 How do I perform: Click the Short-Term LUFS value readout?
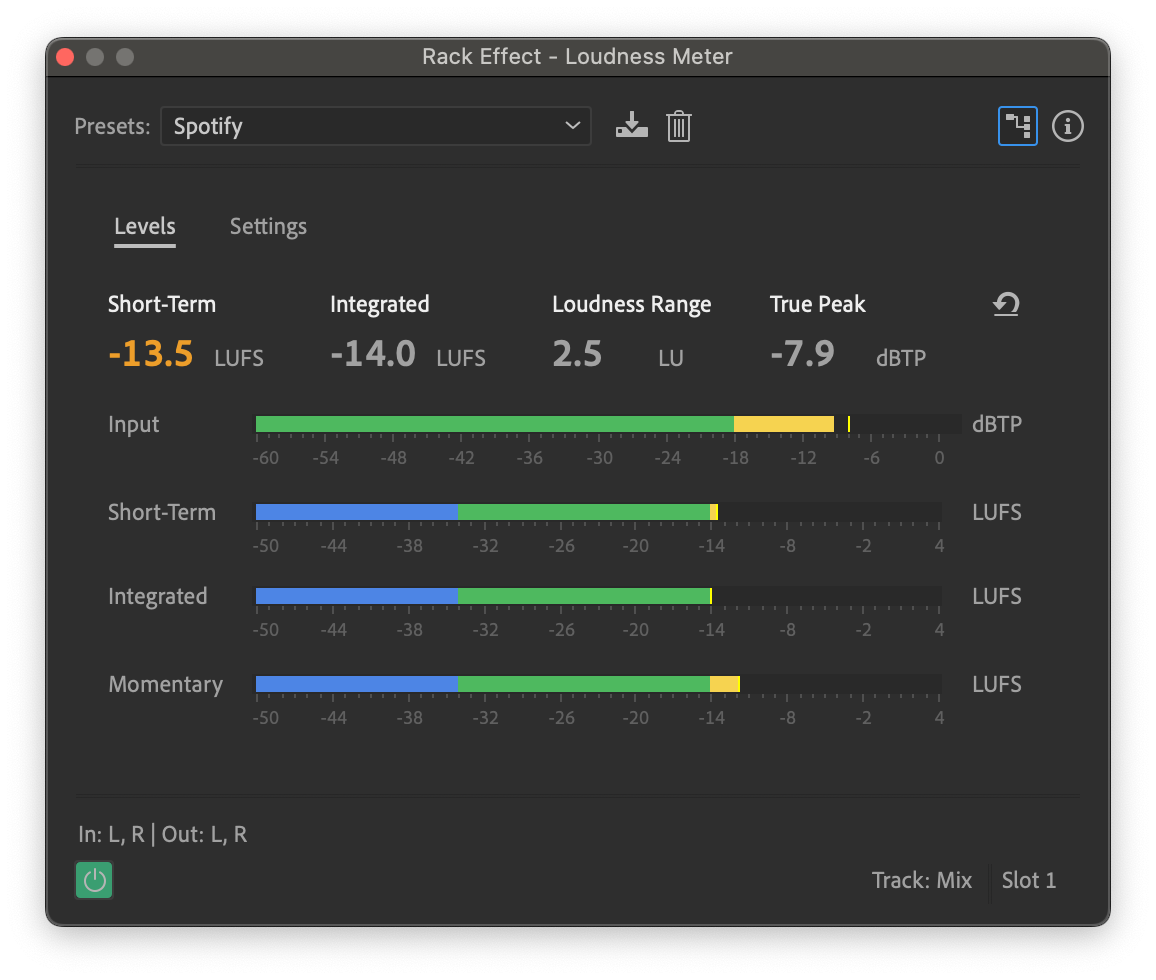[x=151, y=353]
